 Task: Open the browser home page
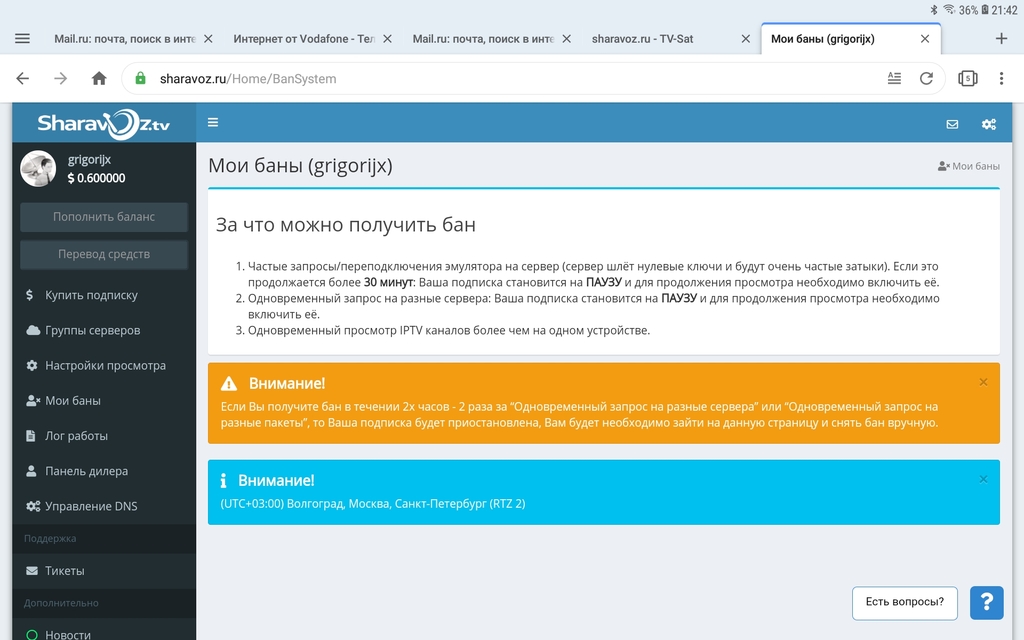click(x=99, y=78)
